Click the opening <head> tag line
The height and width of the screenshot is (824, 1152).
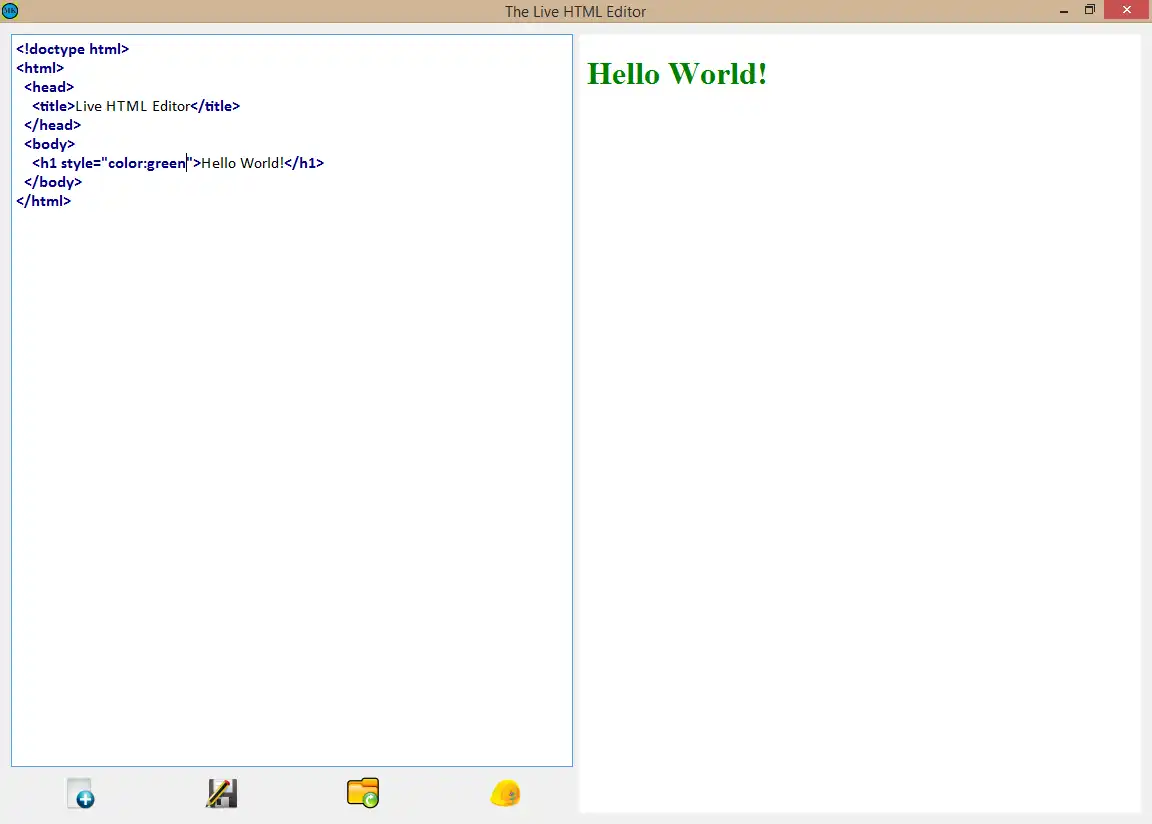pyautogui.click(x=49, y=87)
